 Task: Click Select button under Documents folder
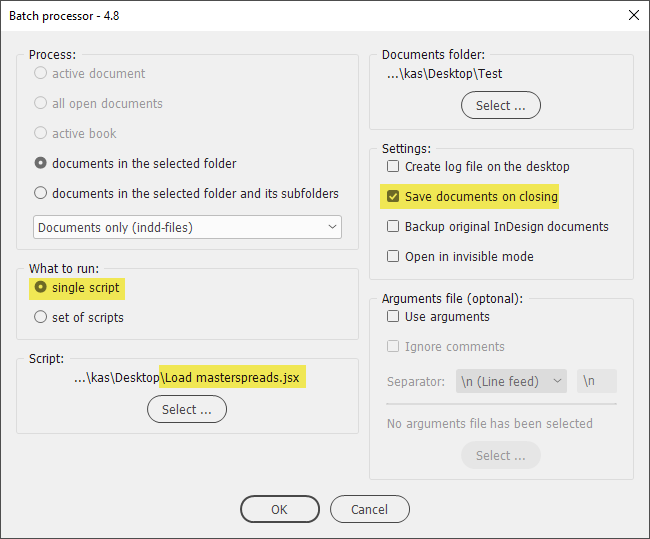[501, 105]
